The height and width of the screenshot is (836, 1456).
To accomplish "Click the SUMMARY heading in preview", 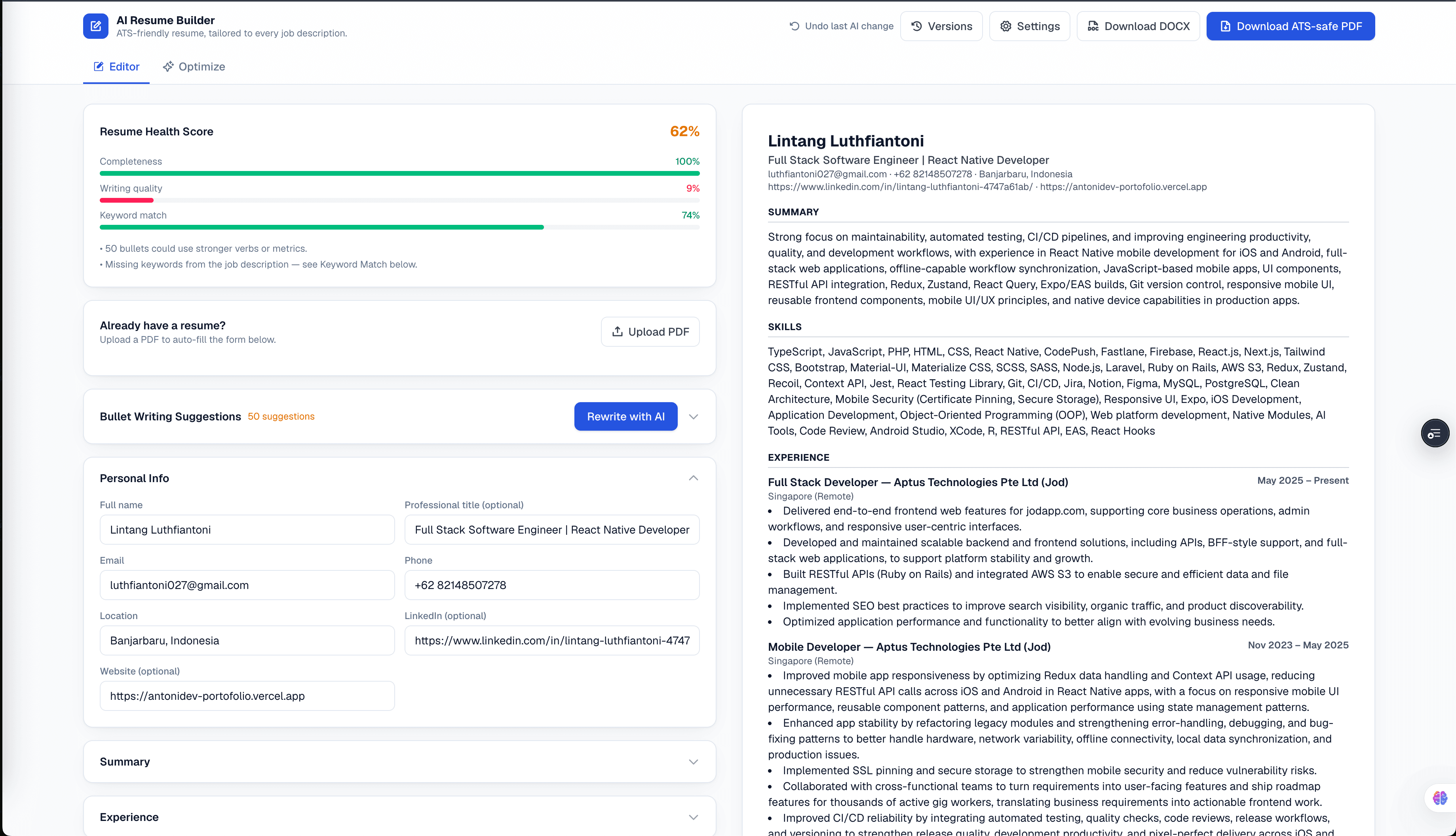I will (x=793, y=212).
